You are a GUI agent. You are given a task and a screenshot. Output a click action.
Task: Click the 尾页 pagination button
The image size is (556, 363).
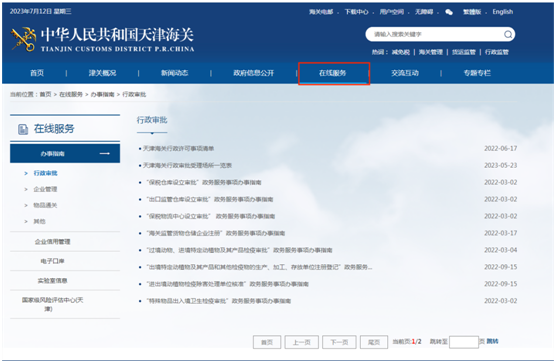(374, 342)
